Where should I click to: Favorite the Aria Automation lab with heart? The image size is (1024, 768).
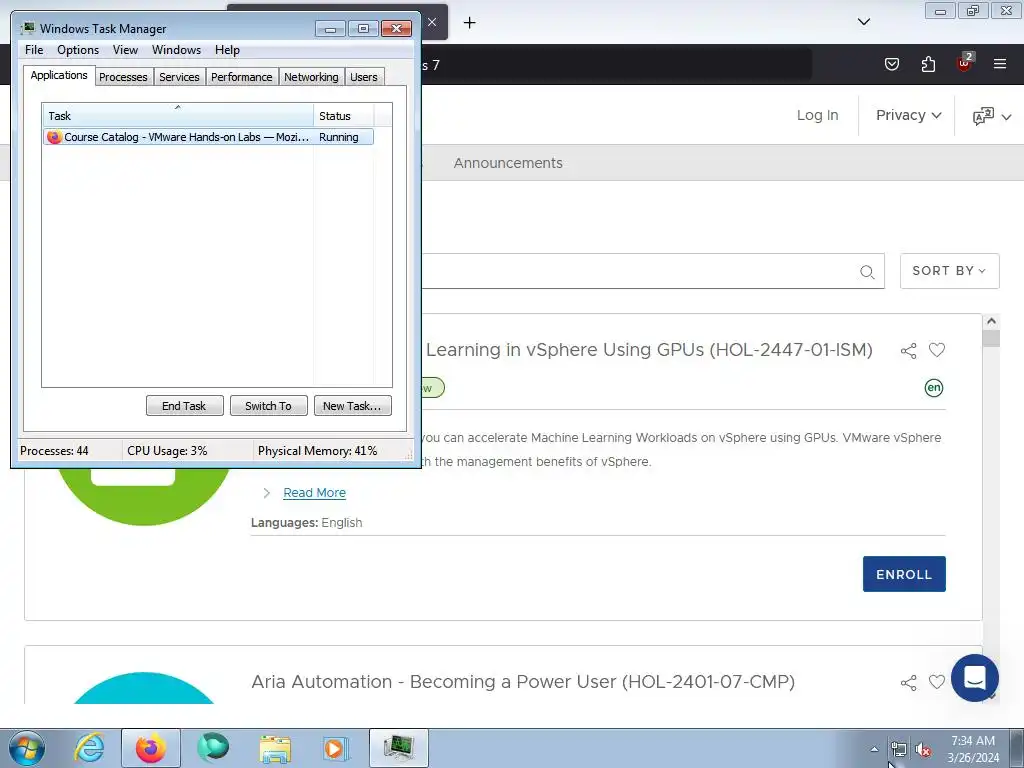pos(936,682)
